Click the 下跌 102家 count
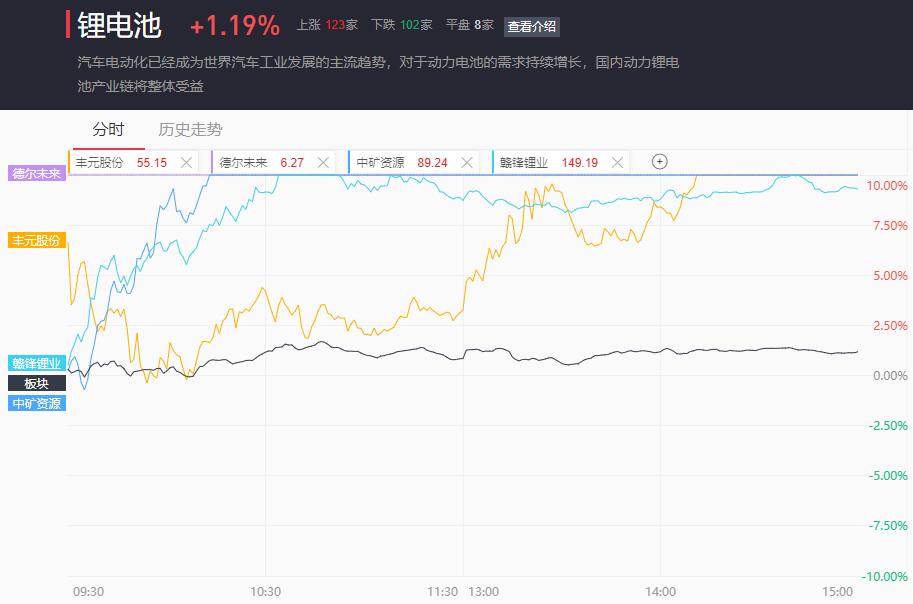913x604 pixels. click(x=402, y=25)
